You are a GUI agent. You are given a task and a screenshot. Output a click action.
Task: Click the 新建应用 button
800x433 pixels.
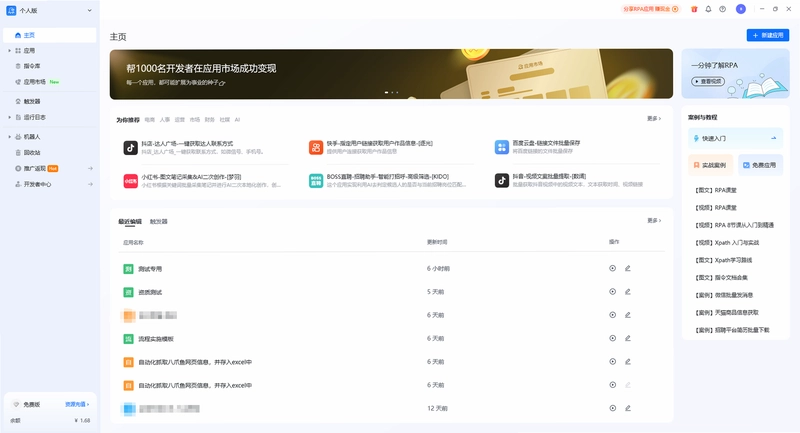(768, 35)
